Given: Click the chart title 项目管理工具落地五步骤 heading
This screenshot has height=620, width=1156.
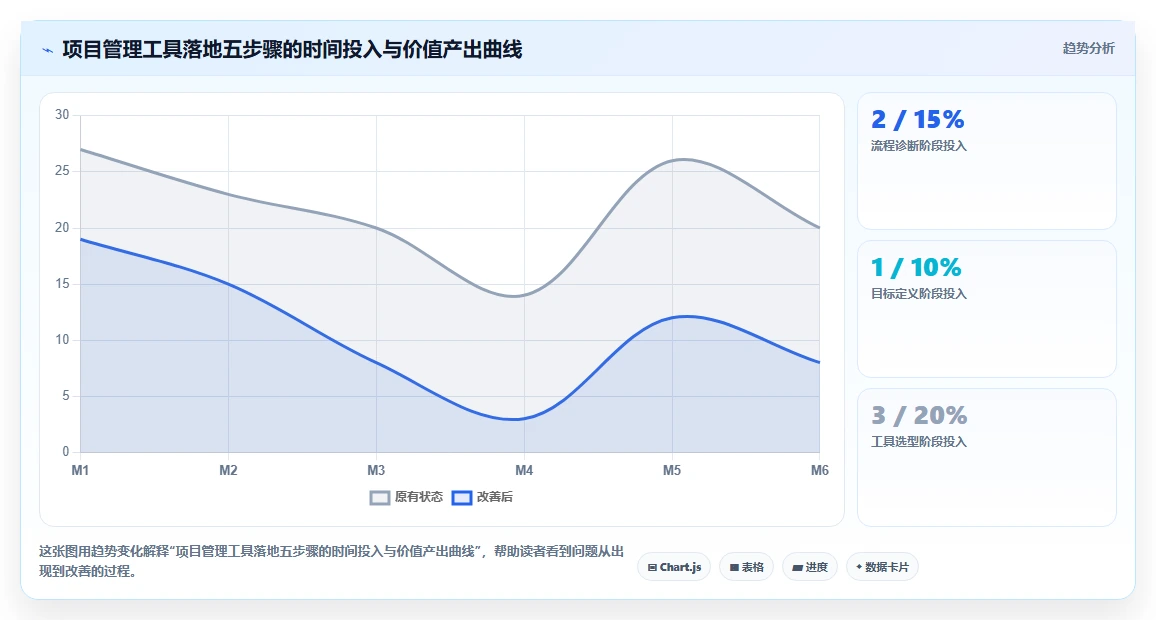Looking at the screenshot, I should [292, 49].
